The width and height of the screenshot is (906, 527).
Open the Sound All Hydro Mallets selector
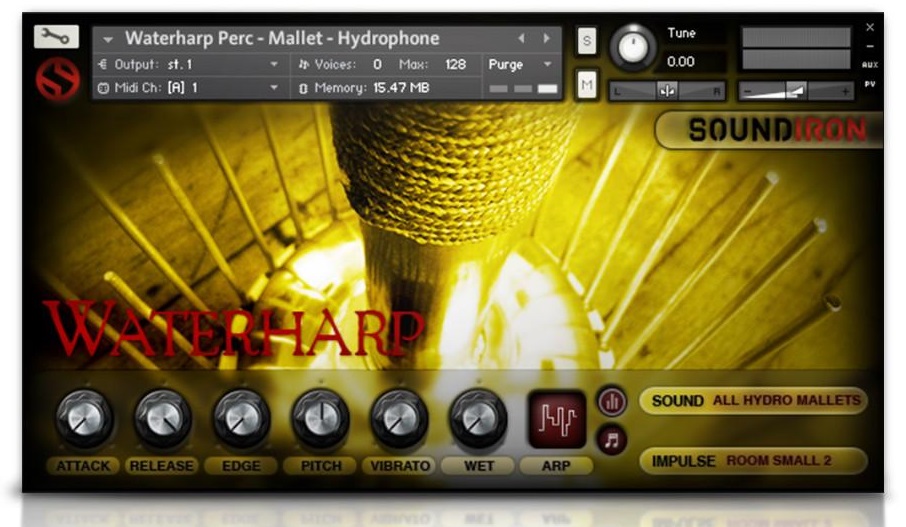click(x=753, y=400)
